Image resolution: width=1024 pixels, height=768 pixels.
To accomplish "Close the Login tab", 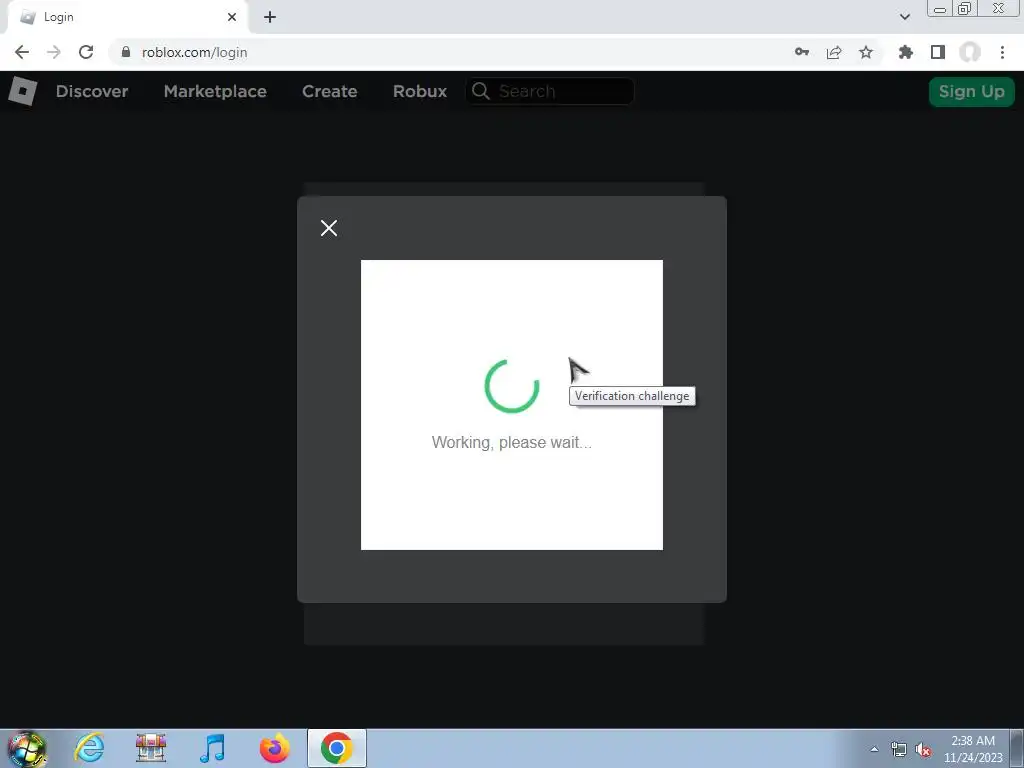I will [x=232, y=17].
